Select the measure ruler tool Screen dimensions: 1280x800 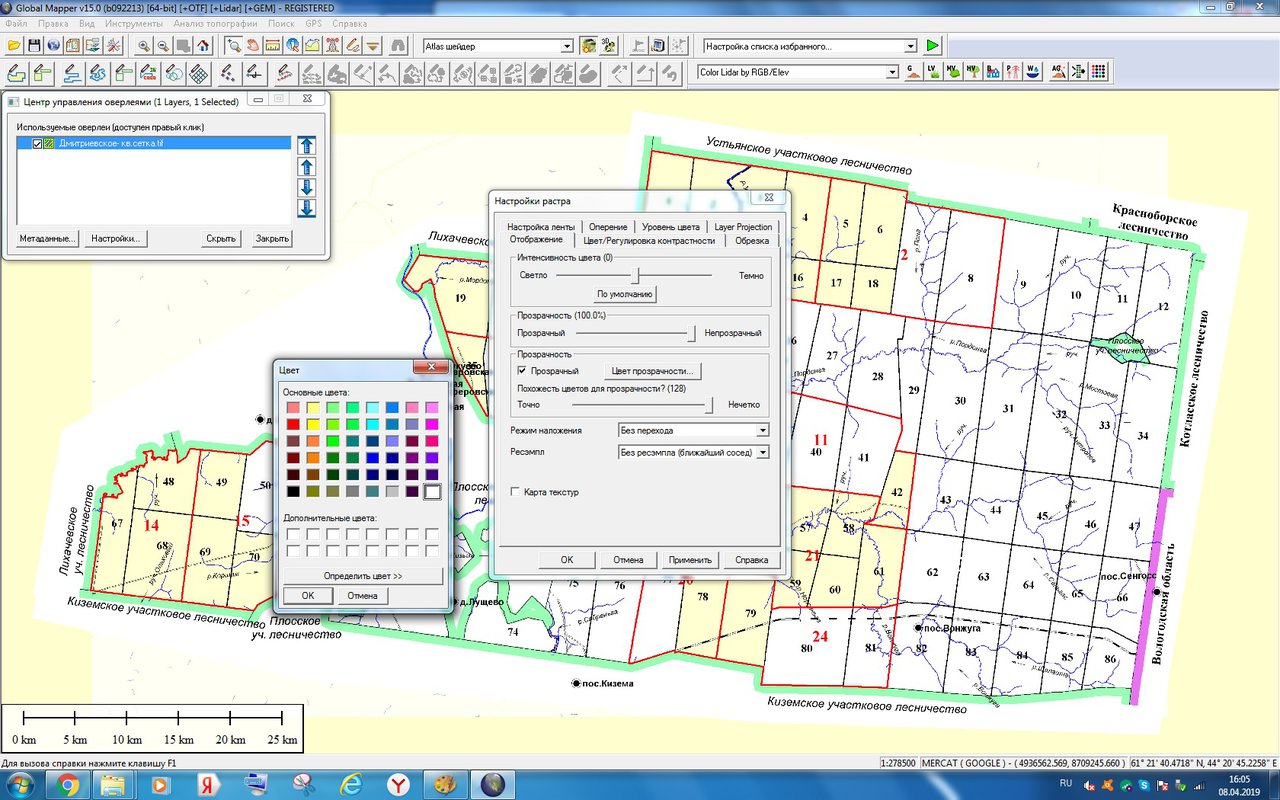tap(272, 45)
